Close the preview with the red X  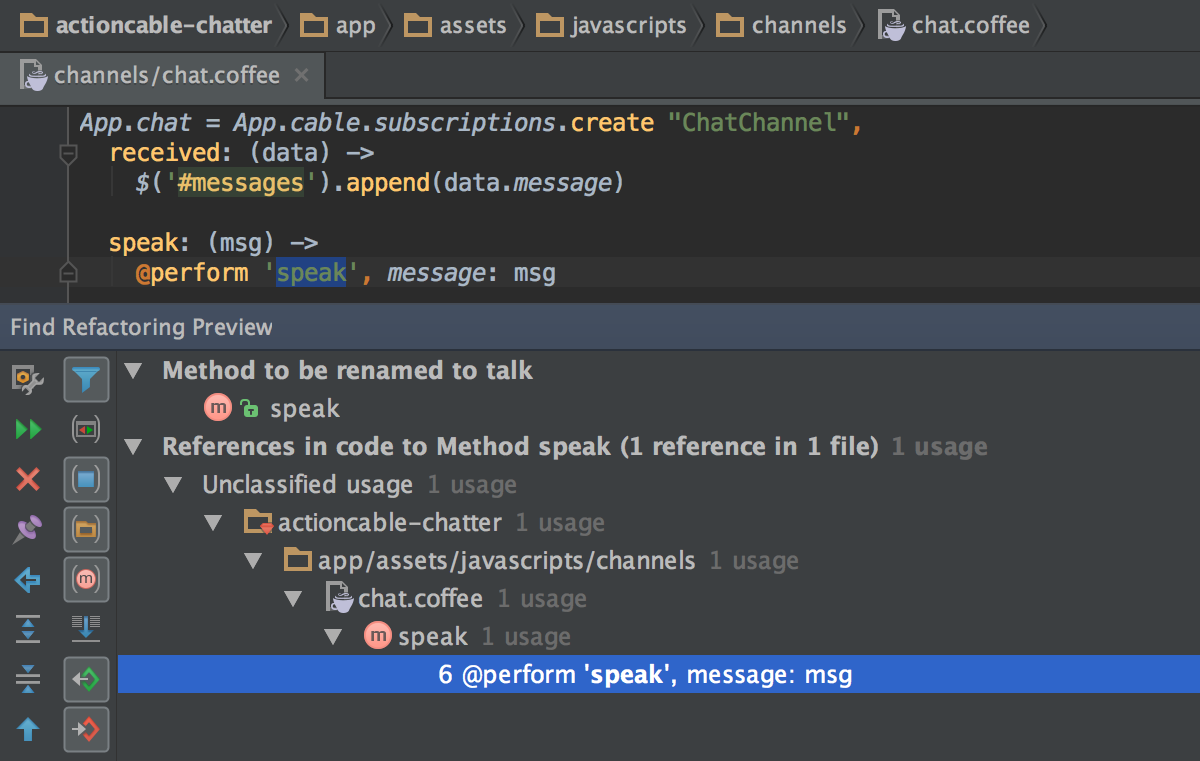coord(28,480)
